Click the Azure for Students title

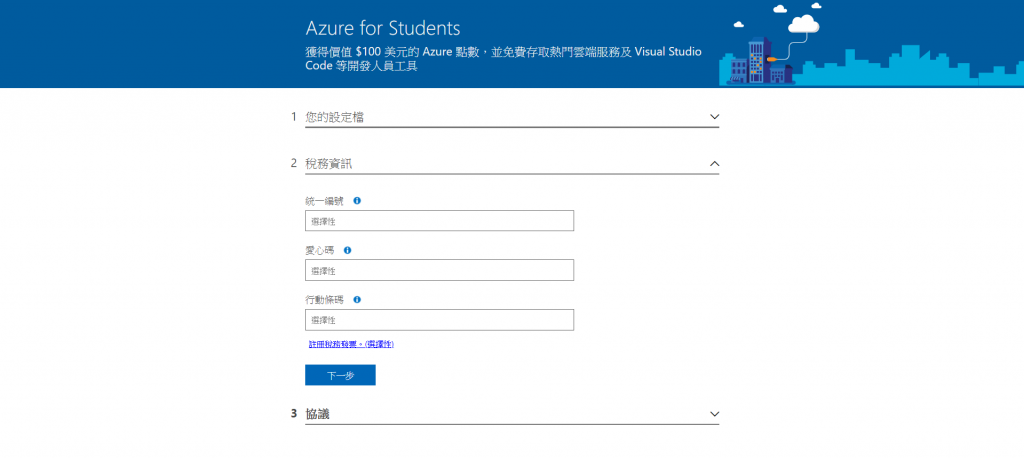(383, 28)
